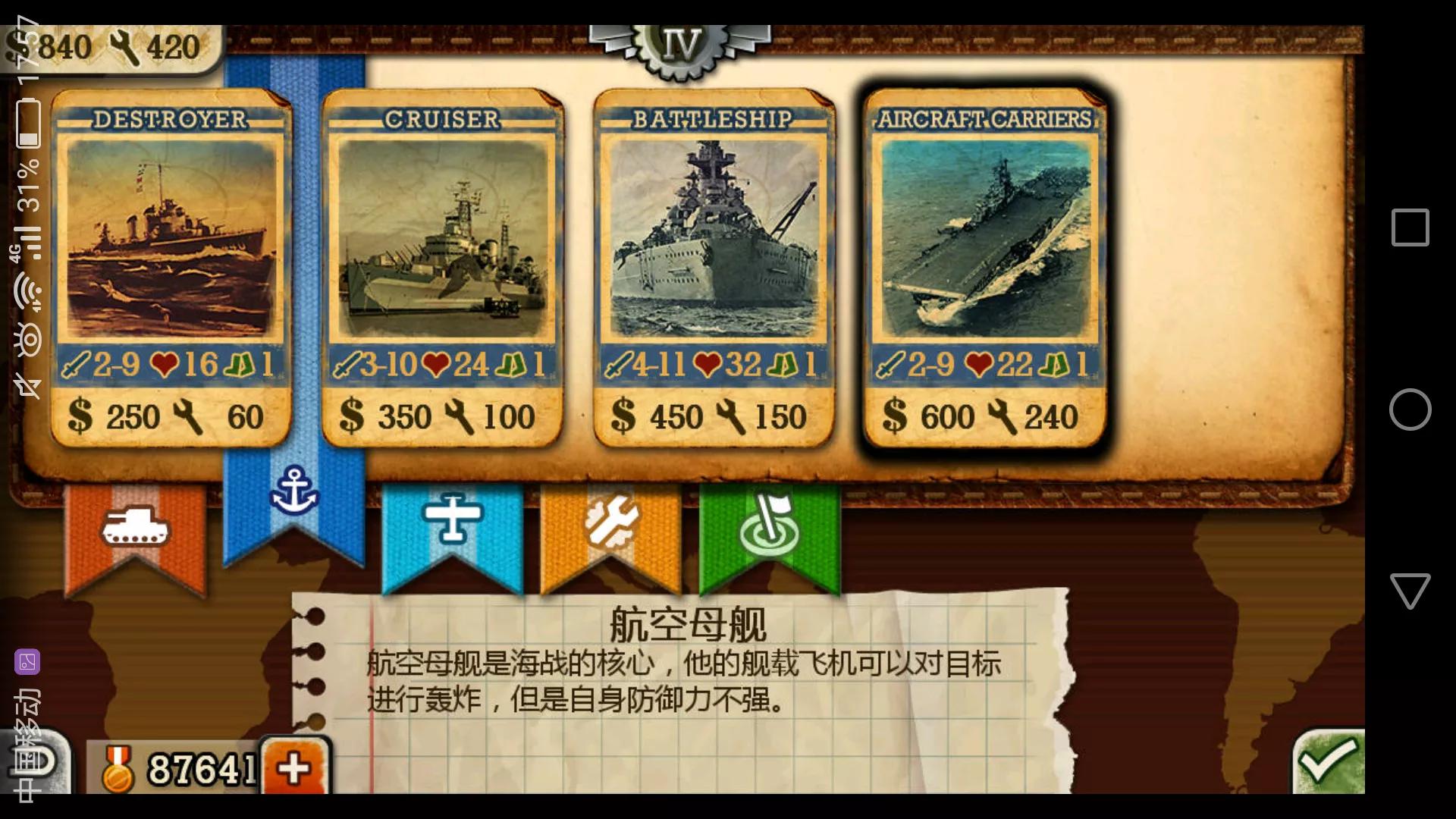Open the tank land units tab
1456x819 pixels.
135,538
